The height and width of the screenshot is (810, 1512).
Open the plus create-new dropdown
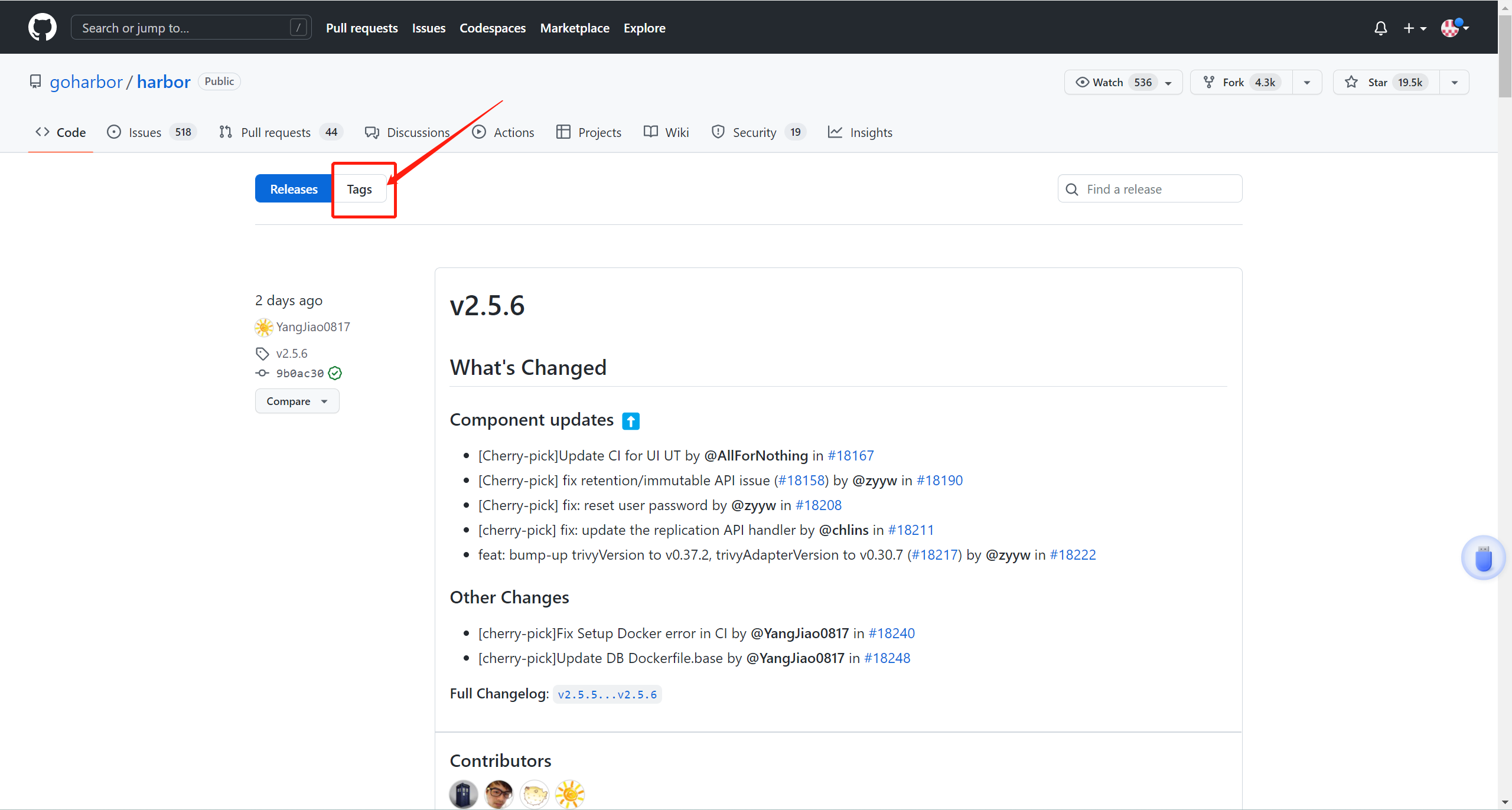[1414, 28]
